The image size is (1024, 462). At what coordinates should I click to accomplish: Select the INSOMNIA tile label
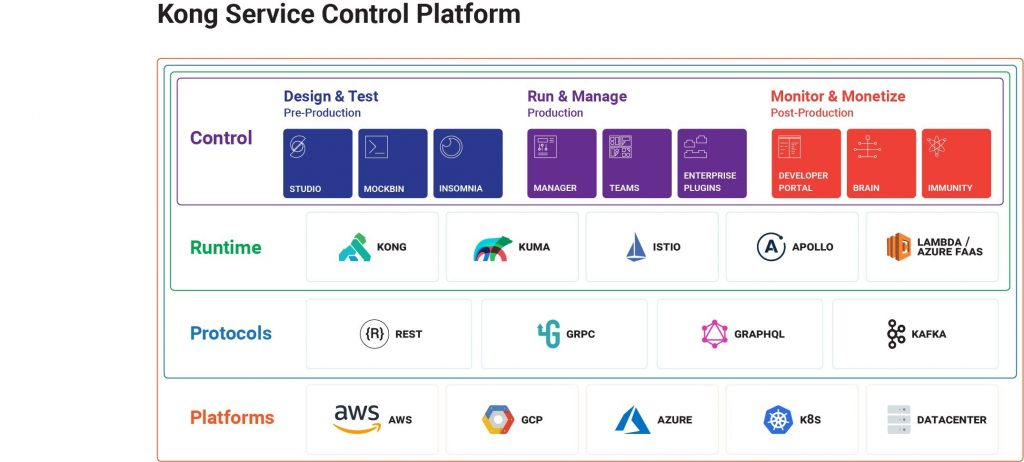point(461,189)
